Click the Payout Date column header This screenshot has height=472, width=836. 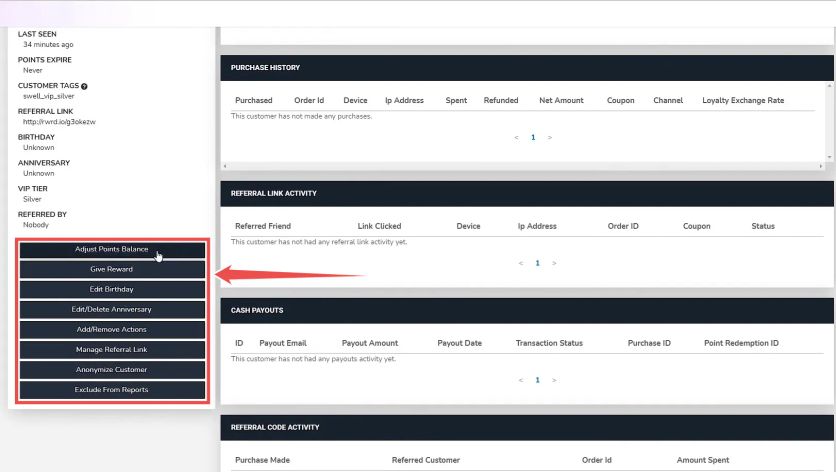tap(460, 343)
